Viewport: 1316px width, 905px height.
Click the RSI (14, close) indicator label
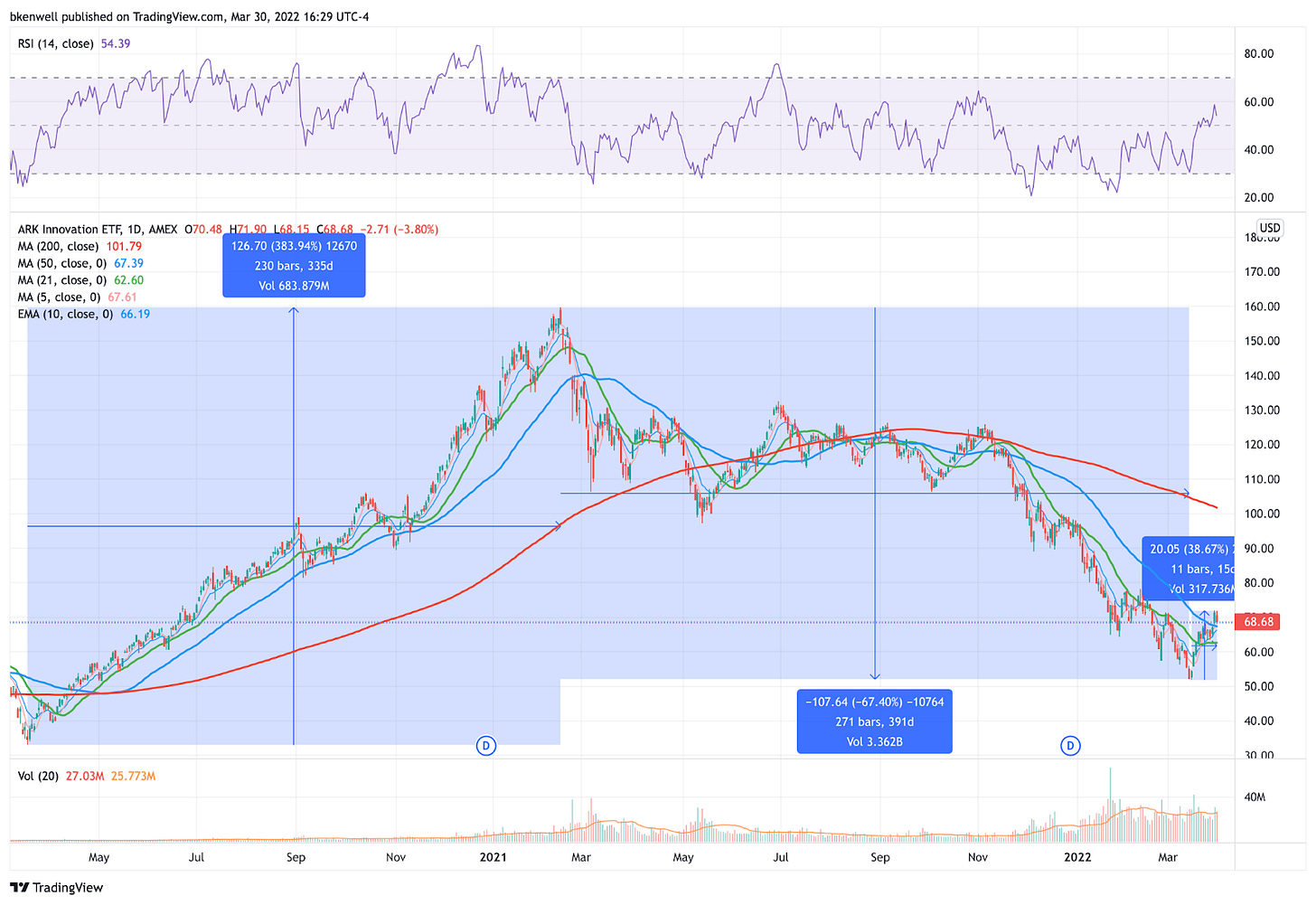[55, 43]
